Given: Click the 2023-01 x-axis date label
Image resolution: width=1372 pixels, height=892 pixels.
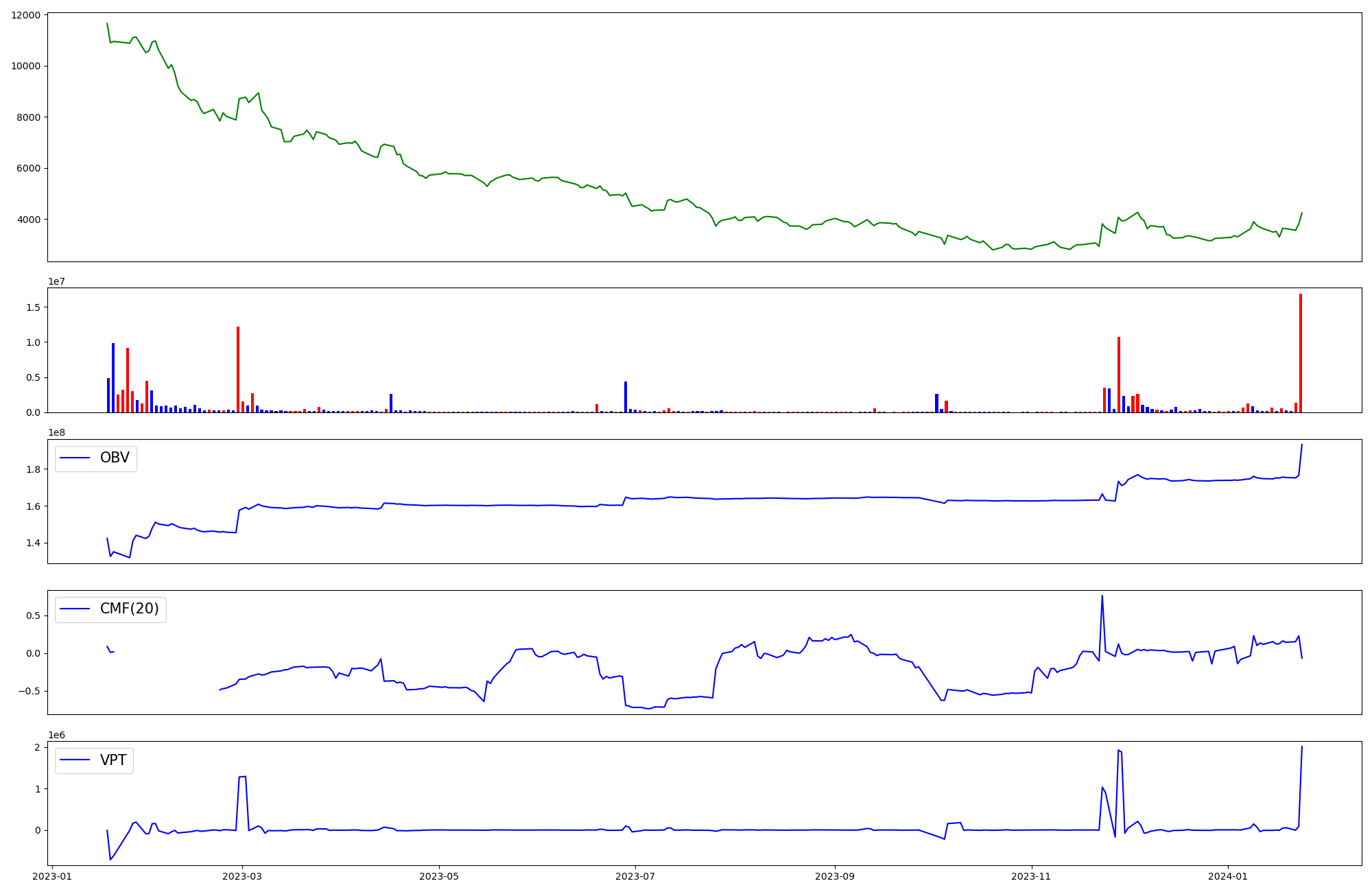Looking at the screenshot, I should click(52, 876).
